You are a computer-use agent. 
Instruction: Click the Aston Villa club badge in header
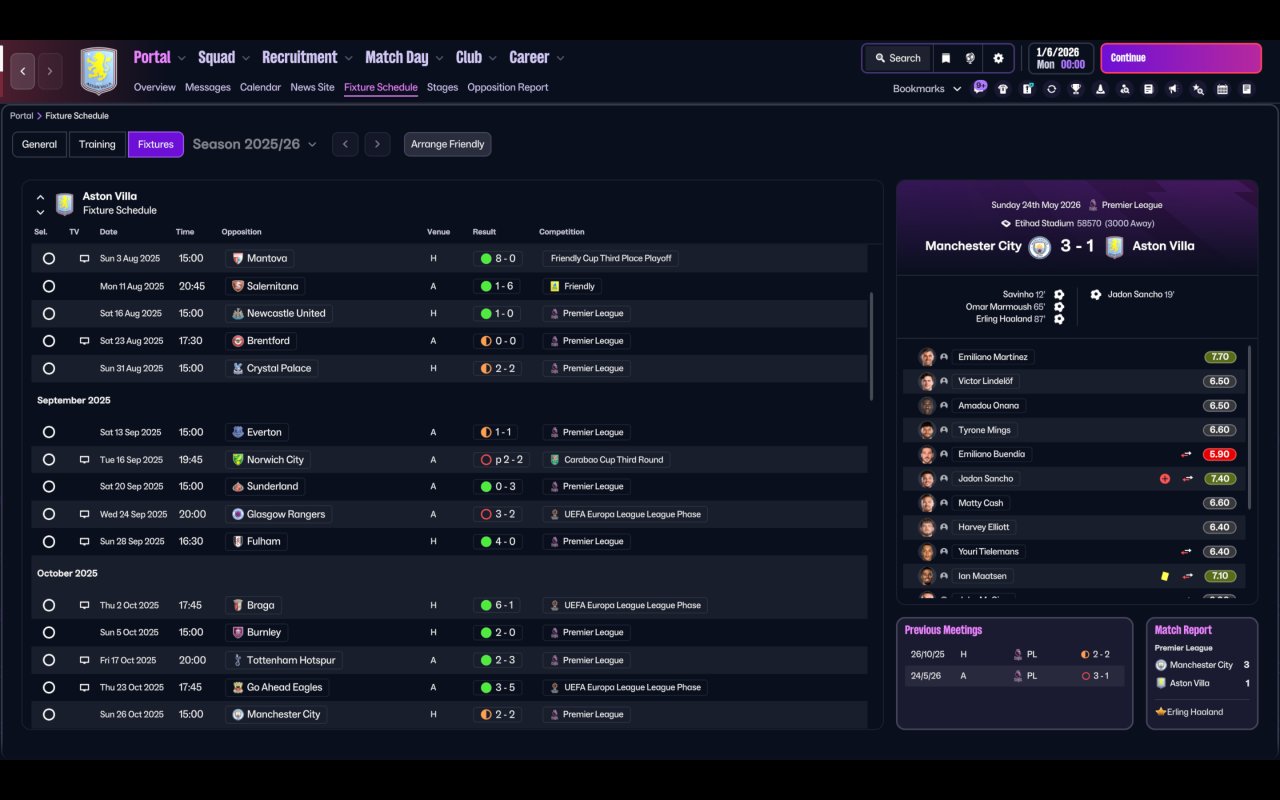[98, 71]
